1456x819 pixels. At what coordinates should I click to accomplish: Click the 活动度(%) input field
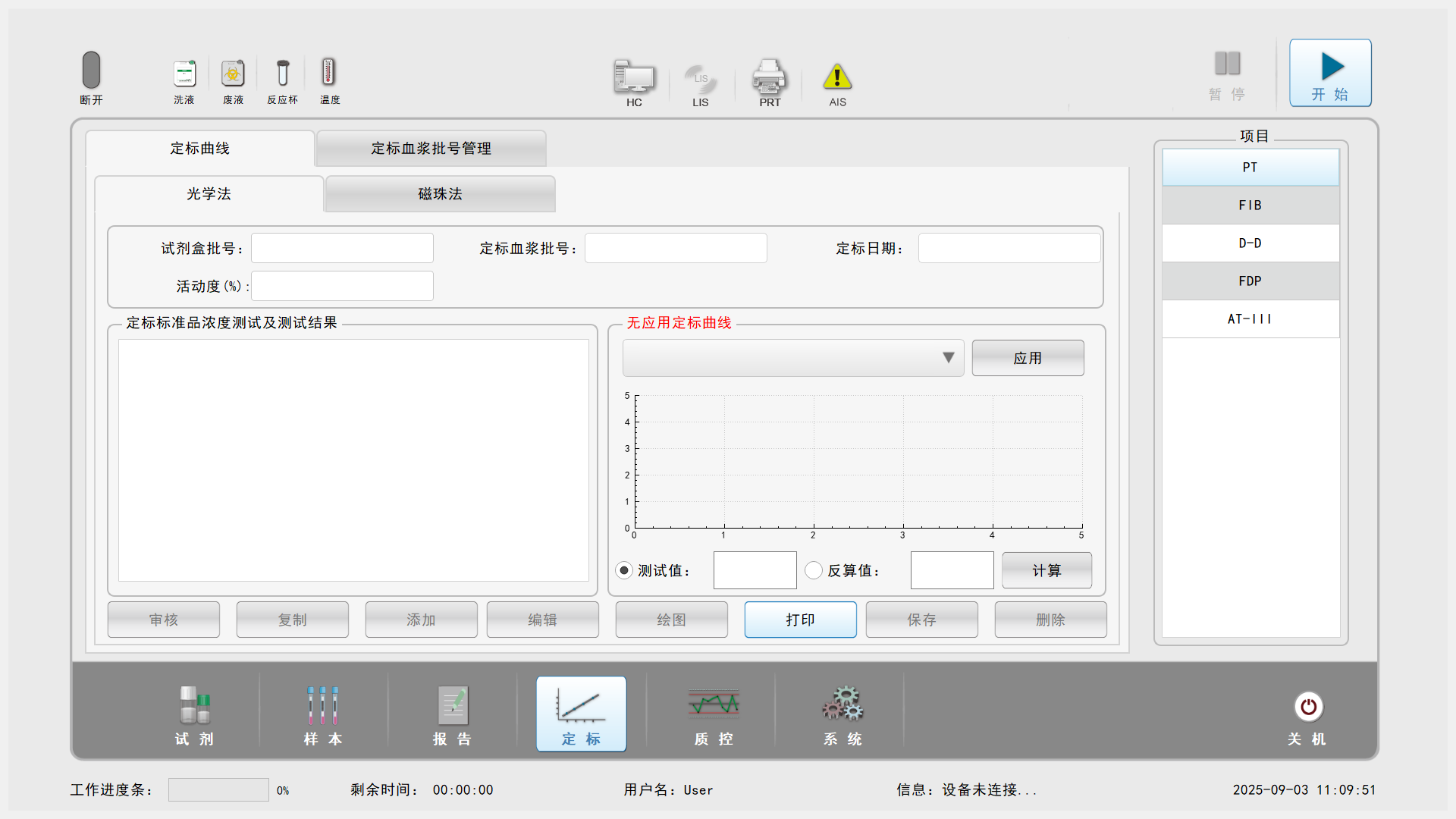342,286
